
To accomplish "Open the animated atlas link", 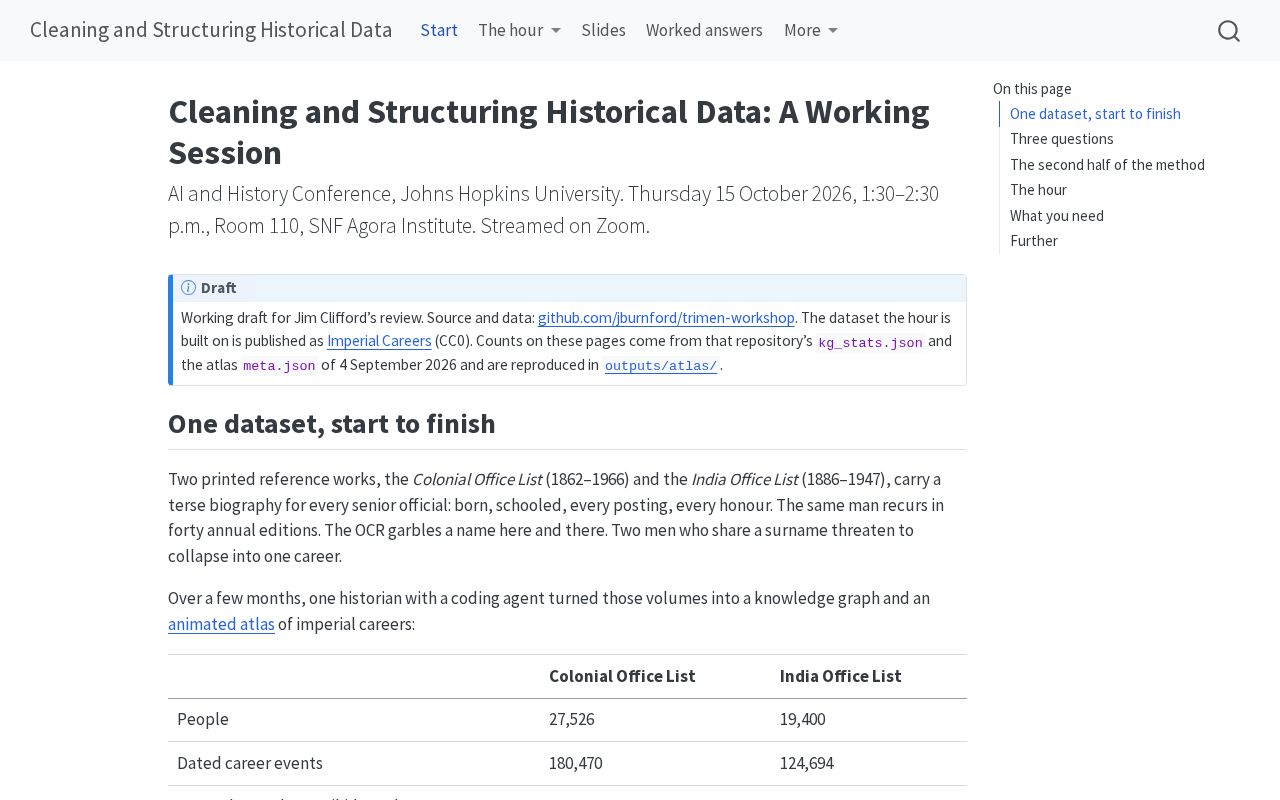I will coord(221,624).
